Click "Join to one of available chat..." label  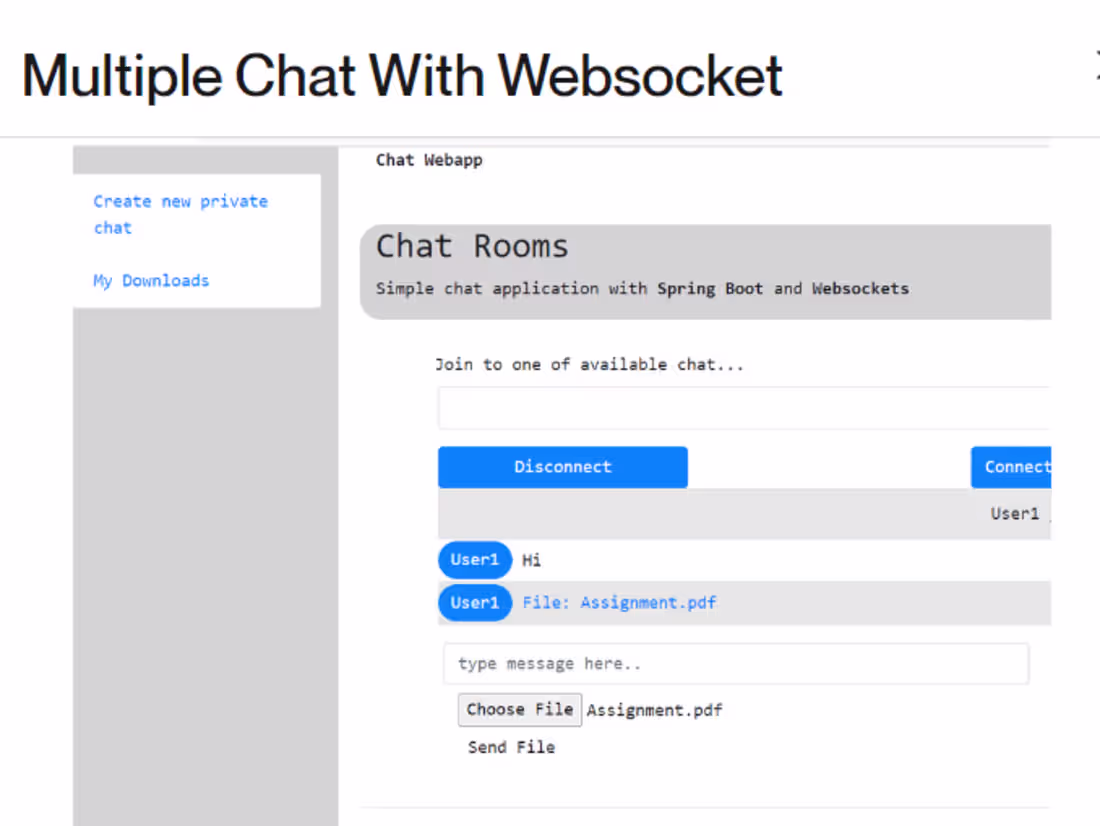tap(590, 364)
